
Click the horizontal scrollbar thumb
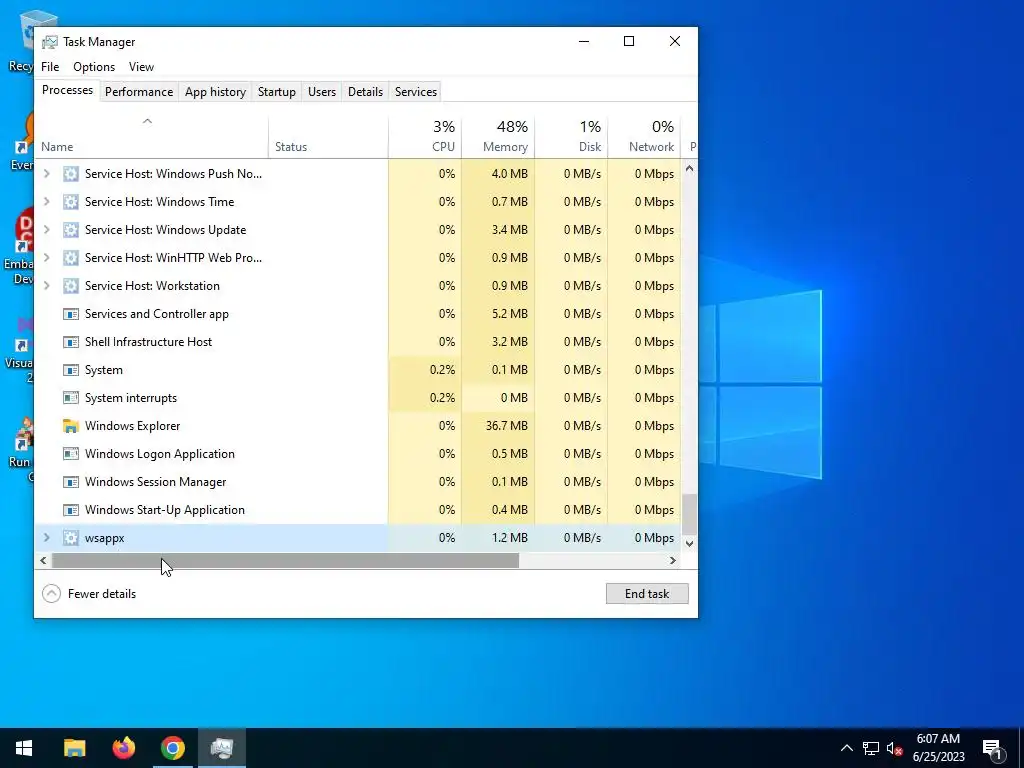(x=285, y=560)
